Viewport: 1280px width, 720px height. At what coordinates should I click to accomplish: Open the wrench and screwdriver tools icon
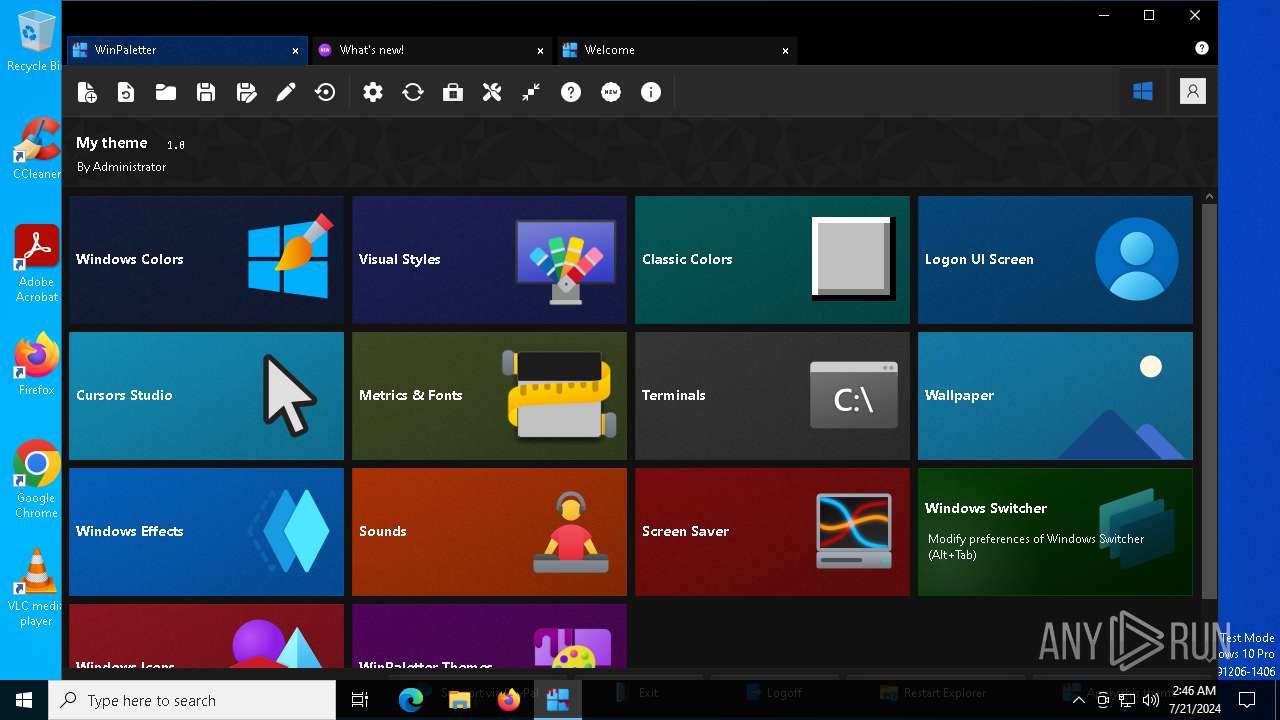click(492, 92)
